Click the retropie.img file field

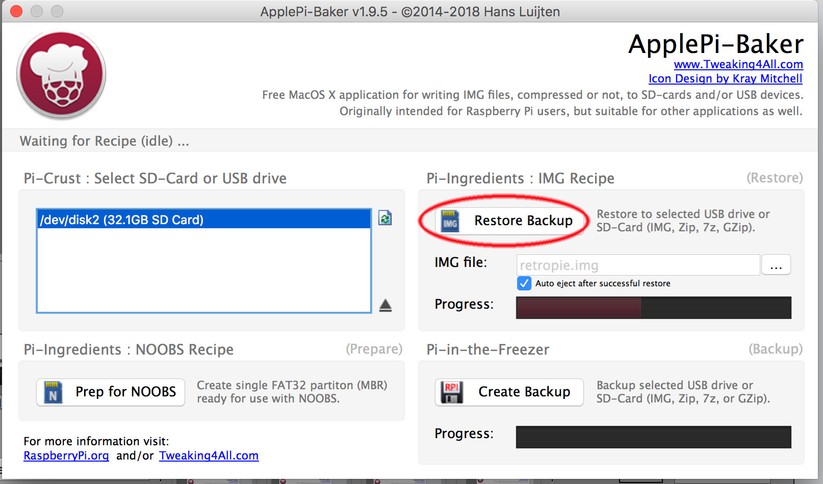(x=638, y=265)
